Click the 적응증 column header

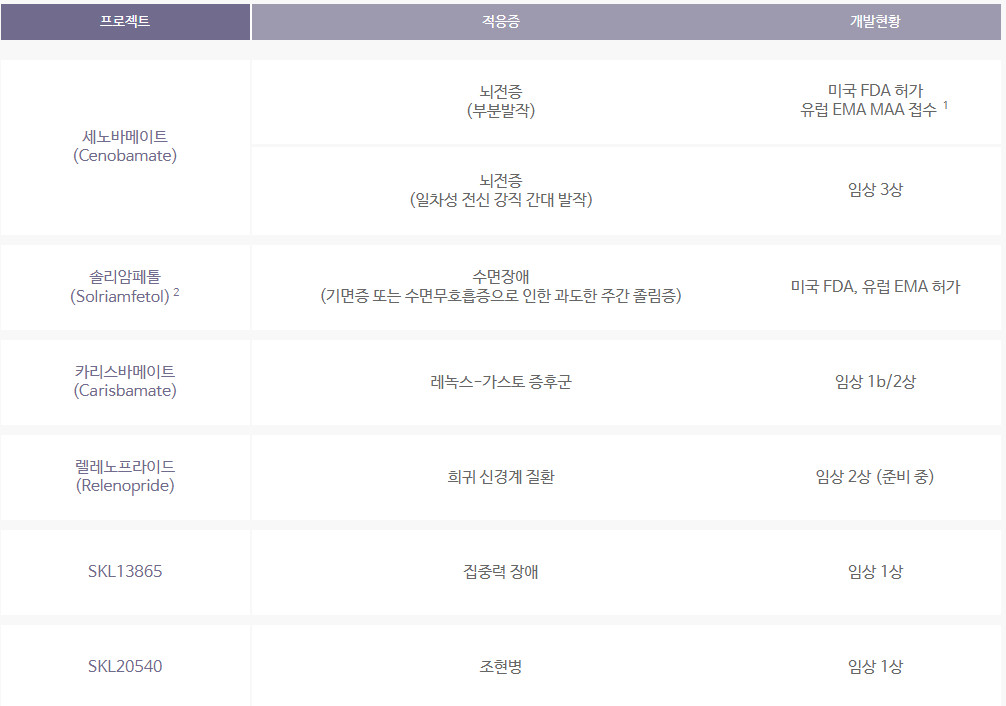click(500, 21)
